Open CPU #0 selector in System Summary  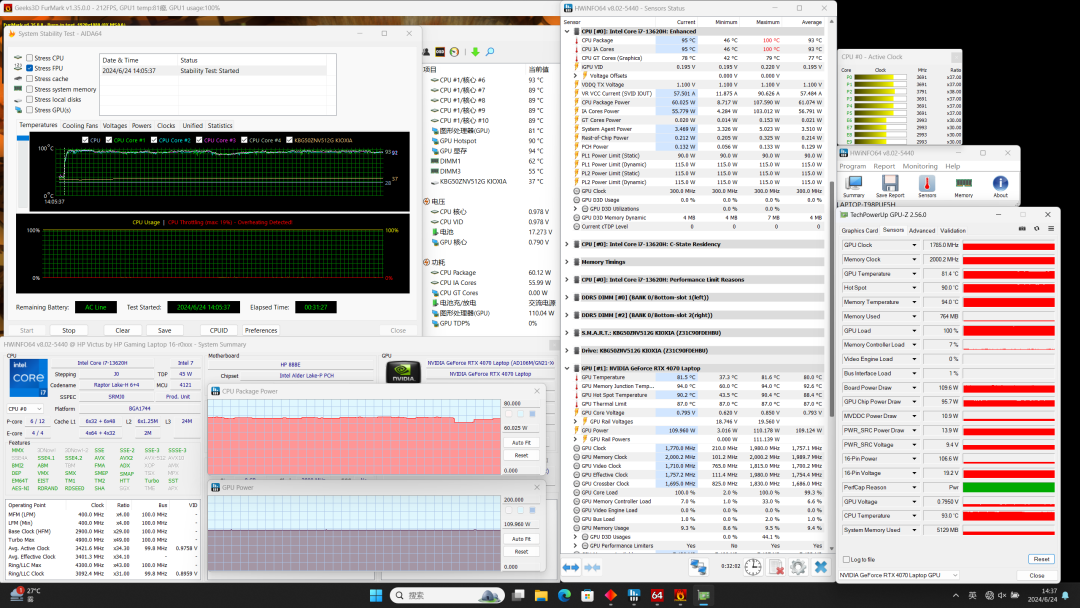[x=25, y=409]
